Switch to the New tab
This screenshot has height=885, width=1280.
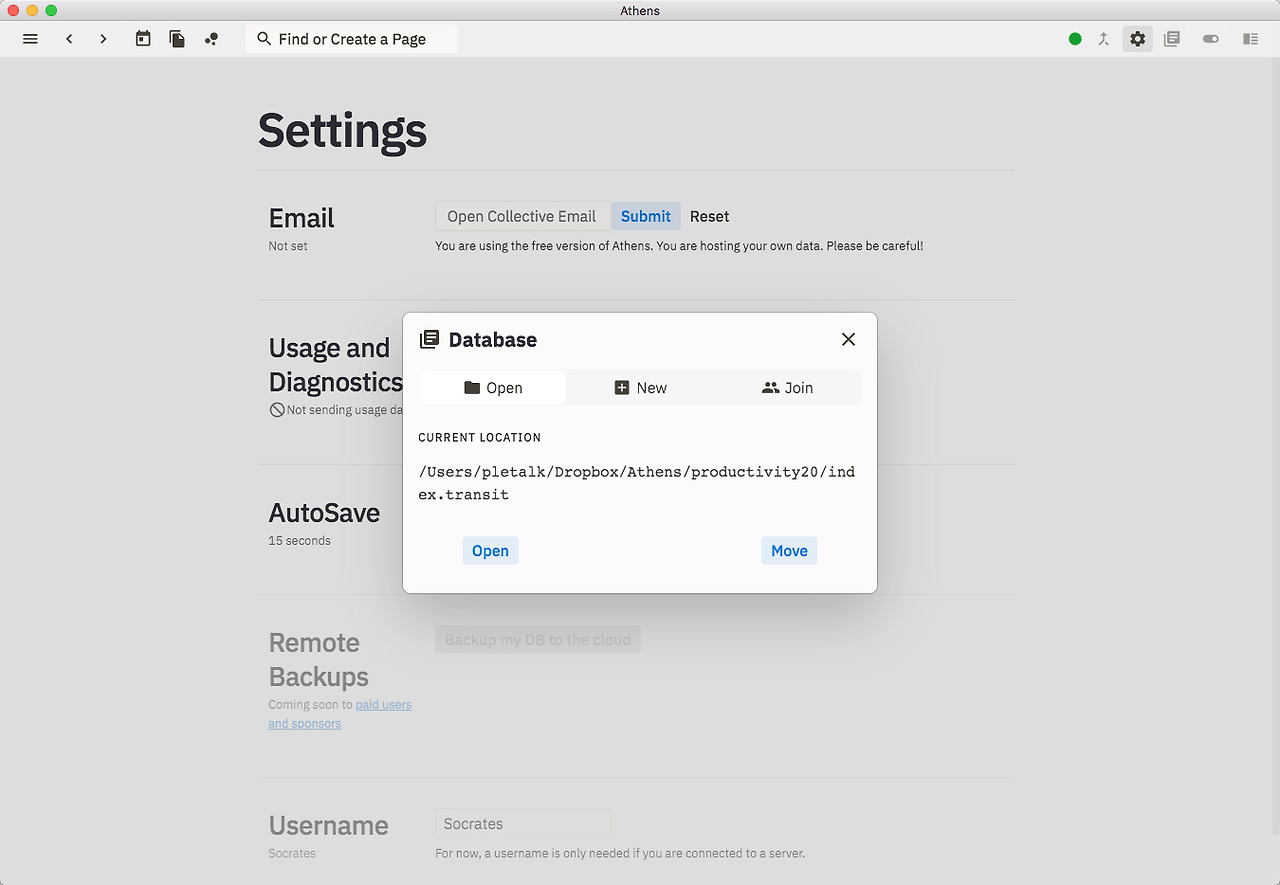[x=640, y=388]
